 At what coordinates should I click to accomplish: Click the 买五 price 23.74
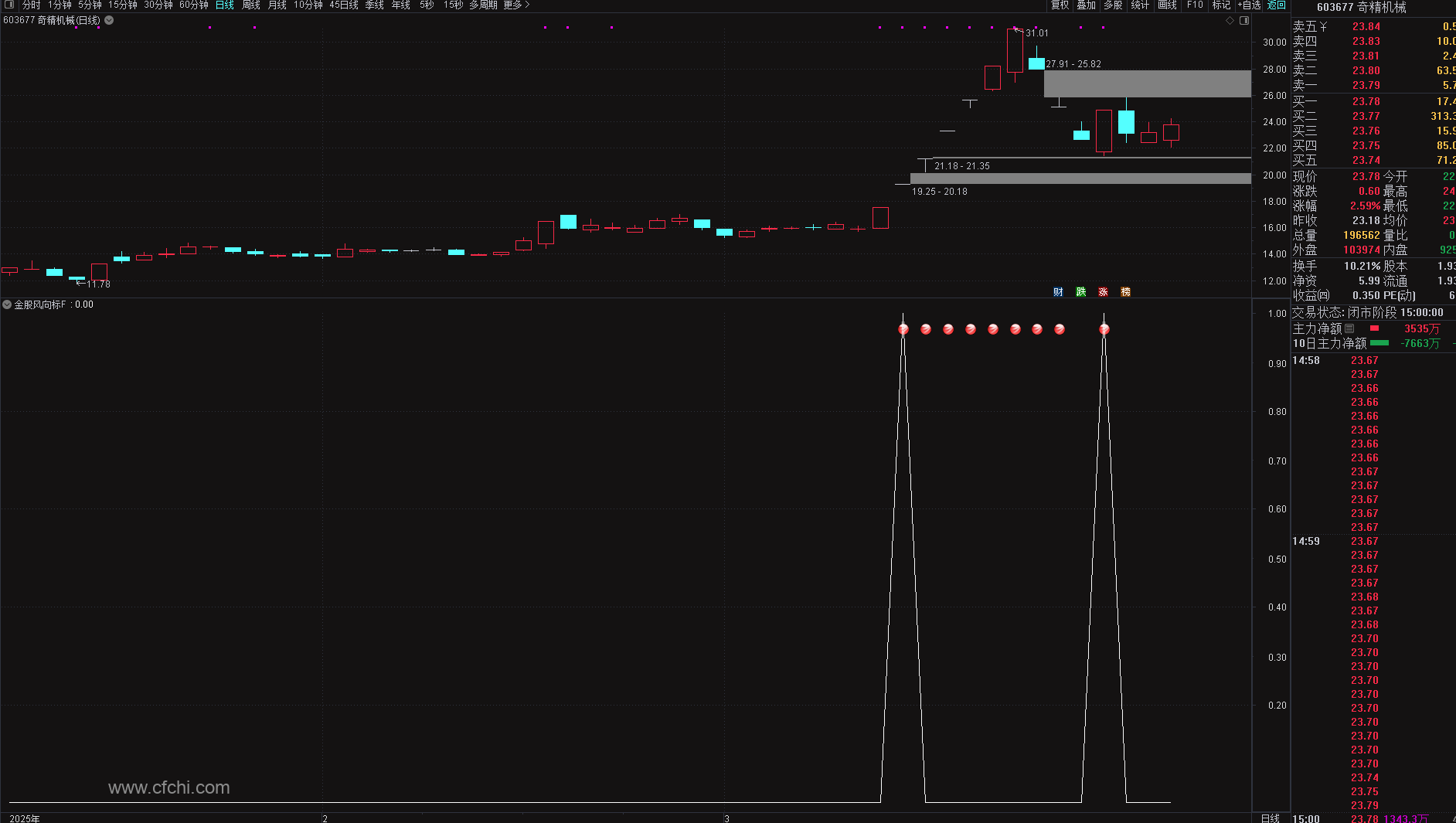coord(1366,160)
